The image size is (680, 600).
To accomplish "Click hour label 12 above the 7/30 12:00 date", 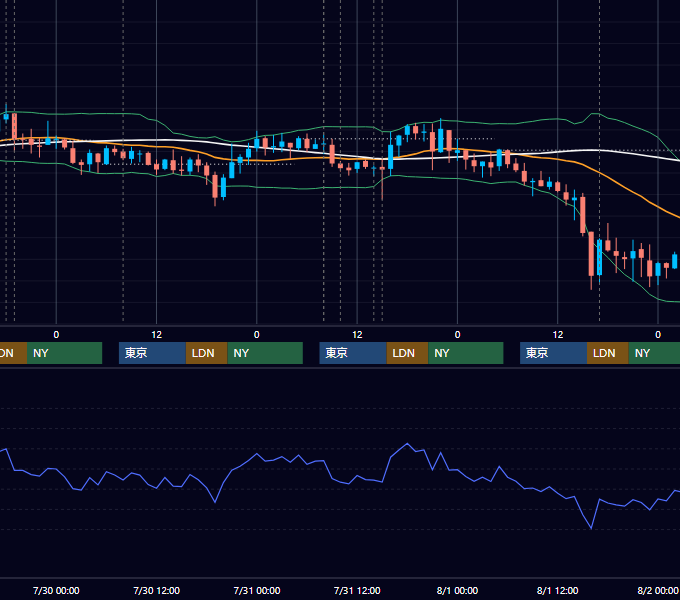I will [157, 335].
